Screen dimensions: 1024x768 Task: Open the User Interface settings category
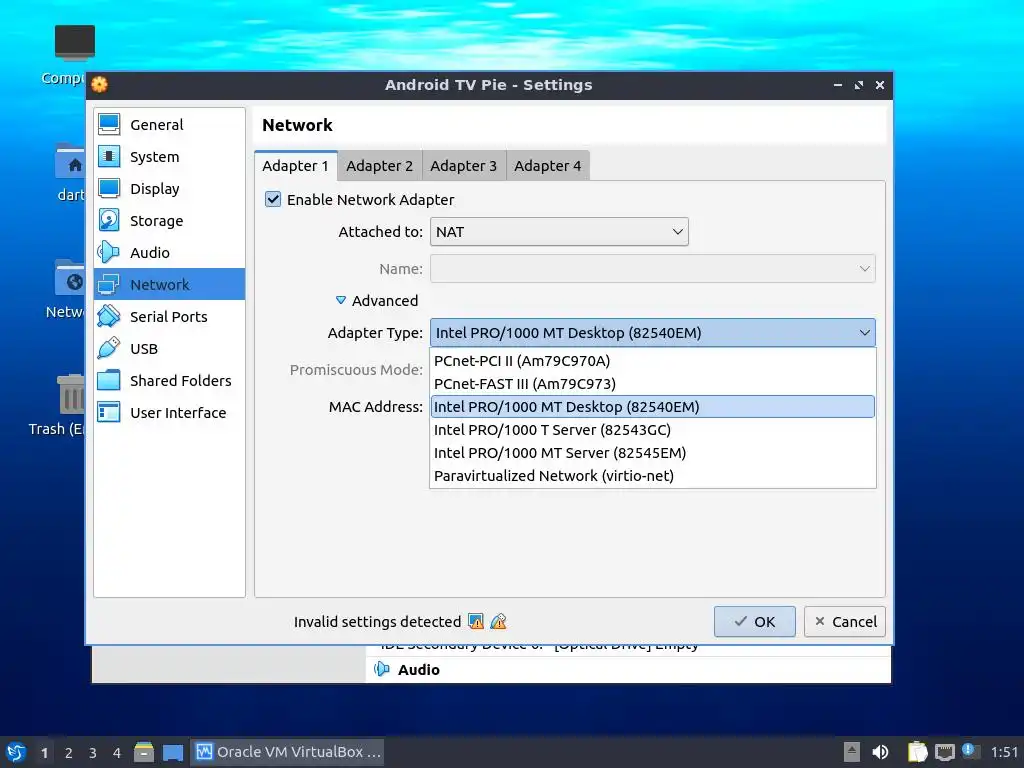pos(170,412)
